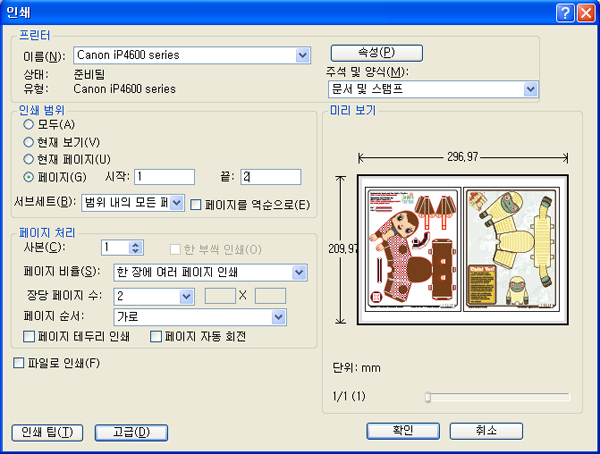The width and height of the screenshot is (600, 454).
Task: Decrease copies with the spinner down arrow
Action: [x=135, y=251]
